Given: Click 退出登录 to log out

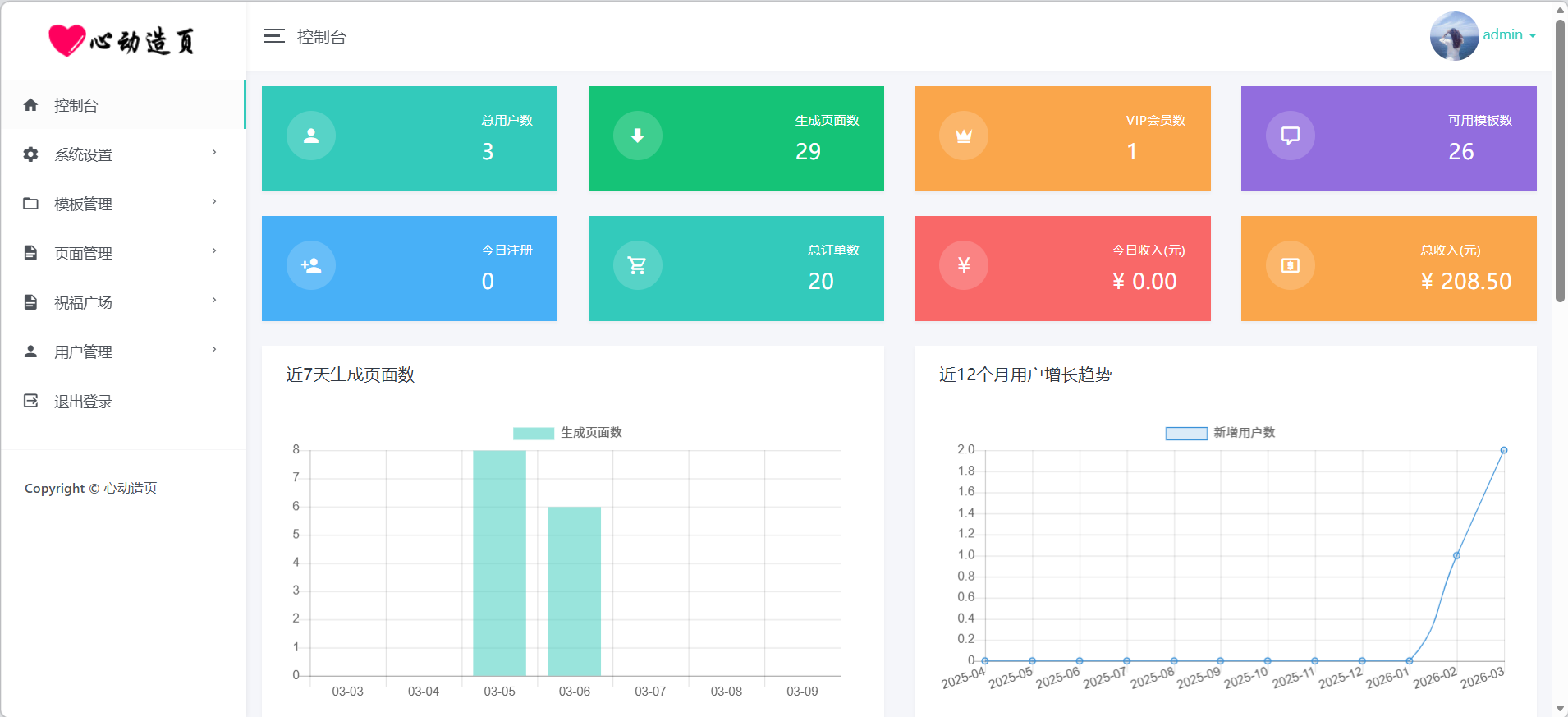Looking at the screenshot, I should (x=83, y=401).
